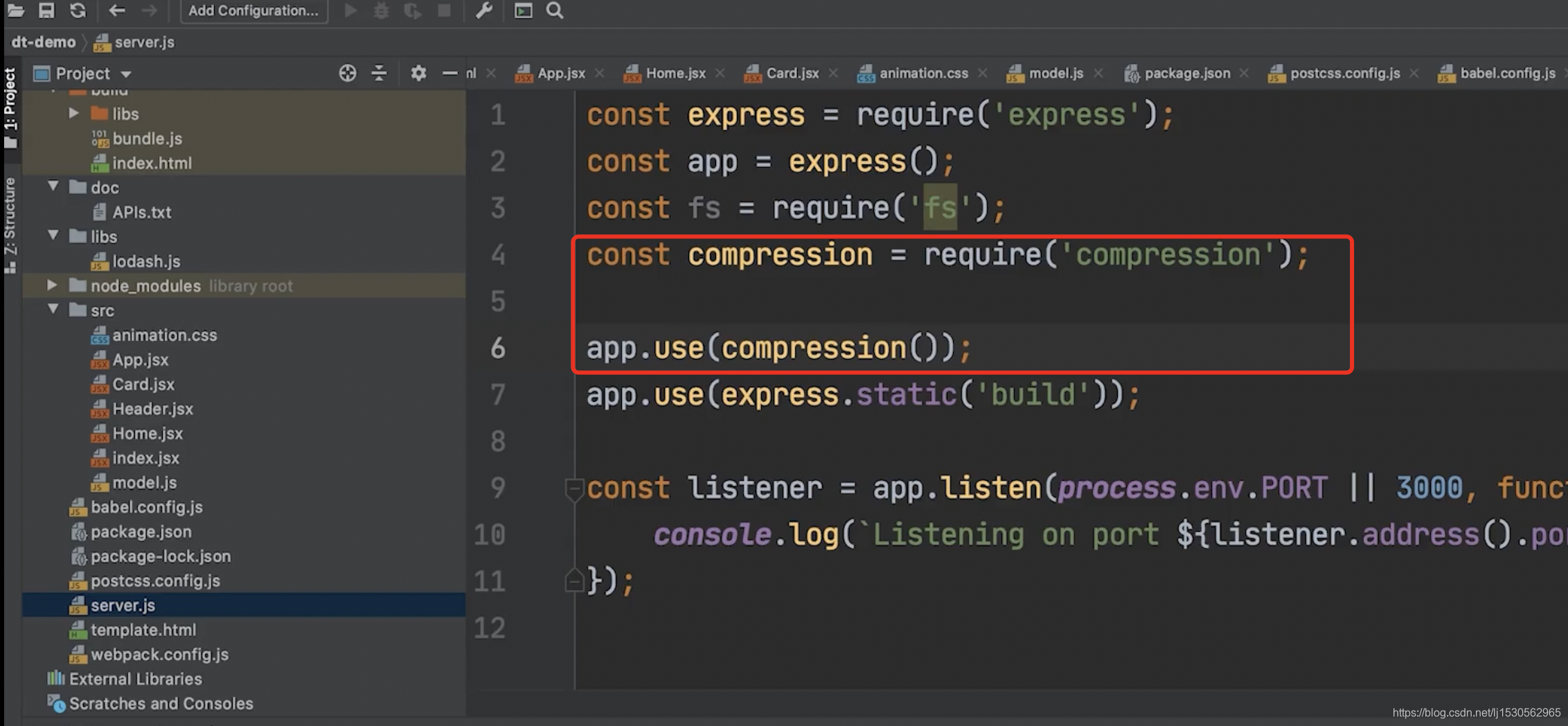Open the Add Configuration... dropdown button
This screenshot has height=726, width=1568.
pyautogui.click(x=253, y=10)
